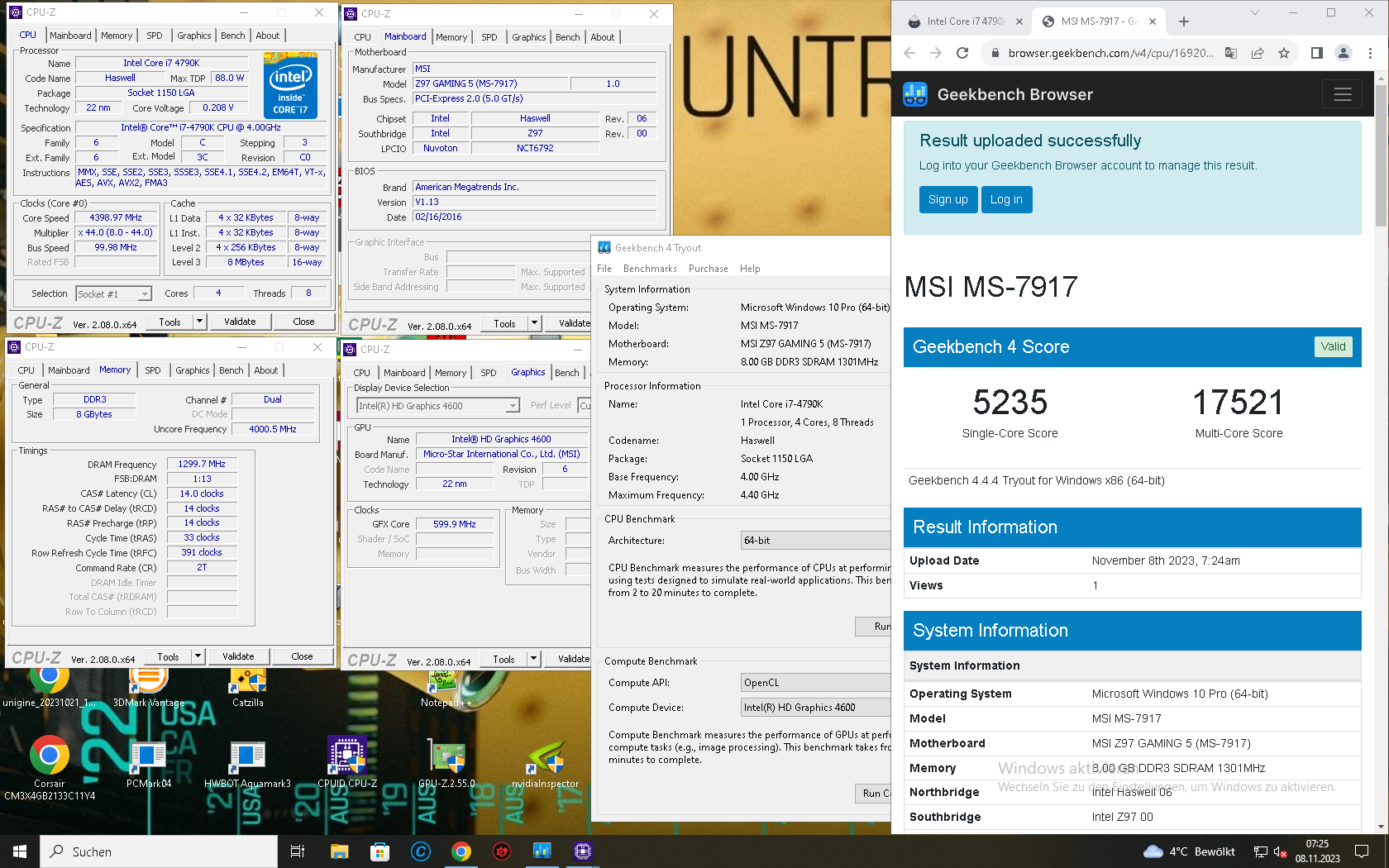Open the Chrome tab search chevron
This screenshot has width=1389, height=868.
coord(1255,12)
